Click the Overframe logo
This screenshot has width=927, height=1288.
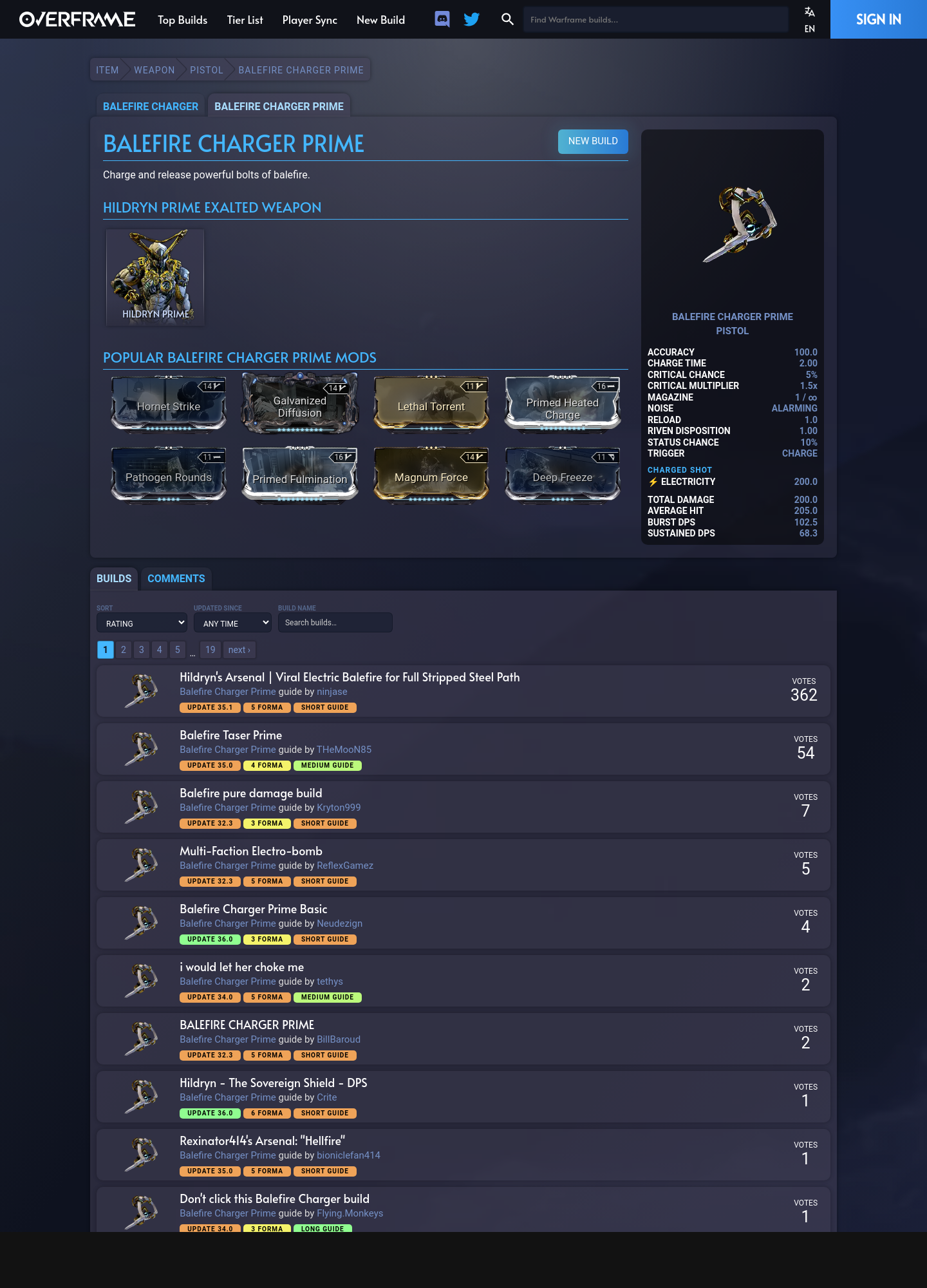(x=77, y=19)
